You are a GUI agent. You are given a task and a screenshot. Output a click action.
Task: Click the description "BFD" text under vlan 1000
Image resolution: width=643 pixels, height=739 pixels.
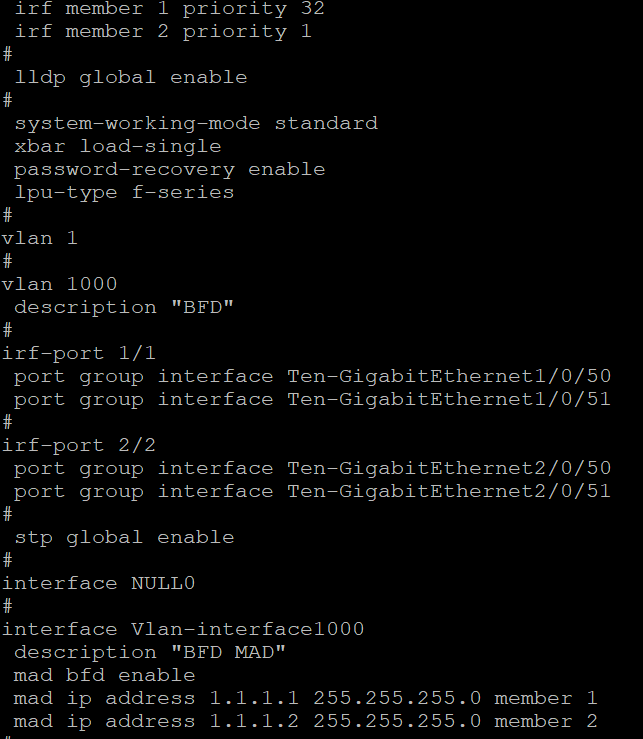click(x=123, y=307)
